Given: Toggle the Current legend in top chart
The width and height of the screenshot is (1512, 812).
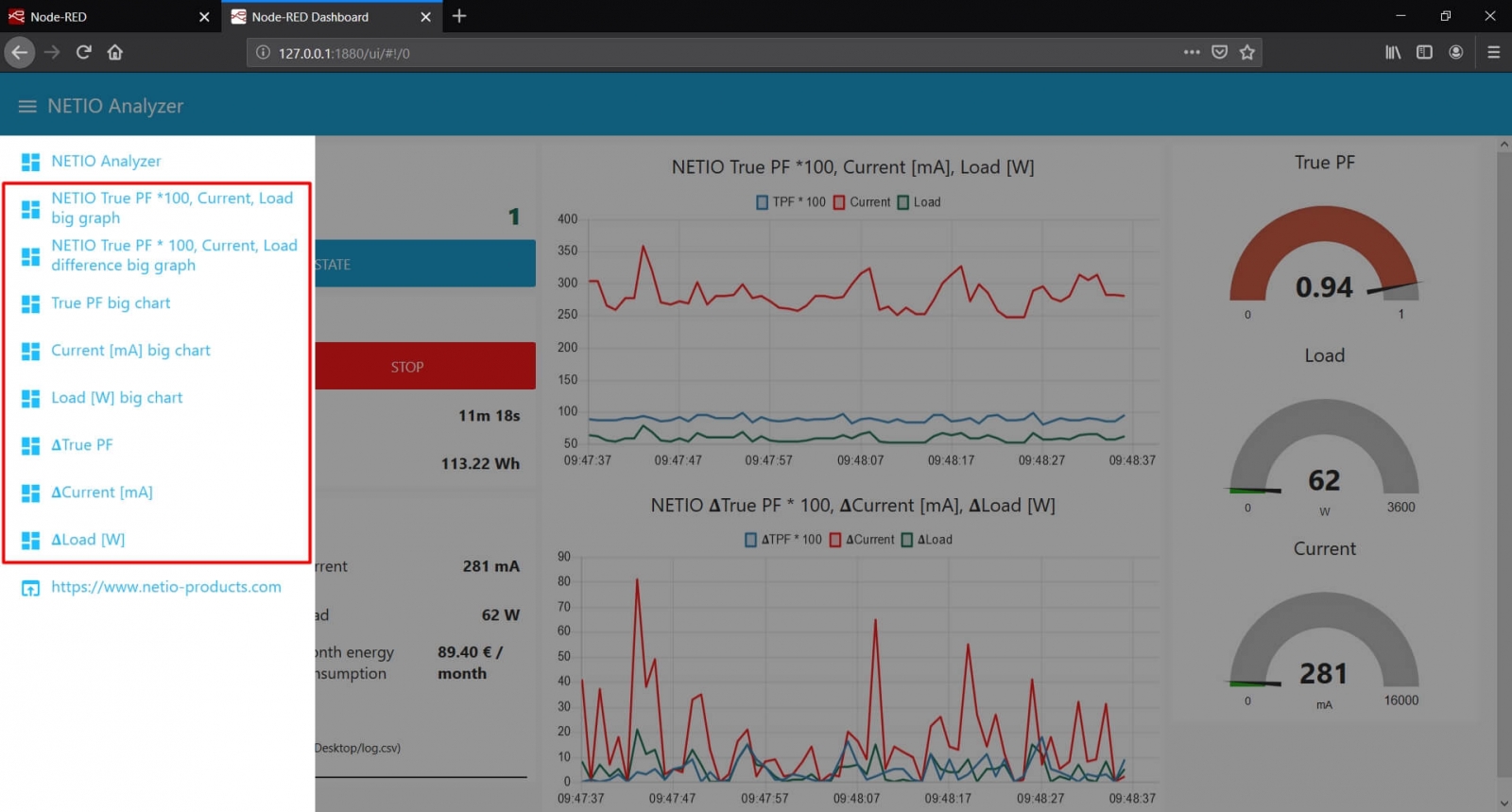Looking at the screenshot, I should tap(861, 202).
